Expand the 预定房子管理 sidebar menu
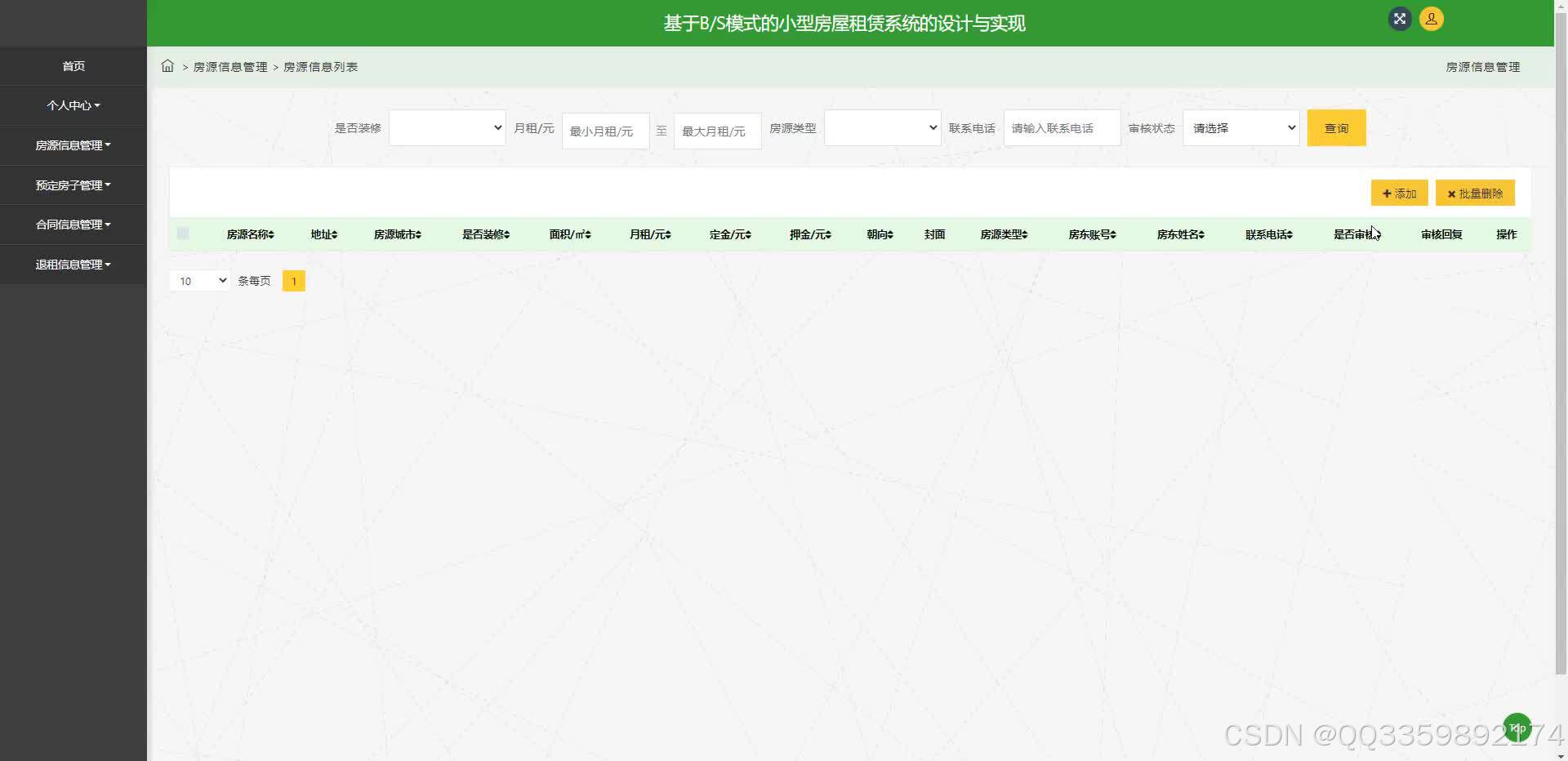The image size is (1568, 761). (73, 185)
